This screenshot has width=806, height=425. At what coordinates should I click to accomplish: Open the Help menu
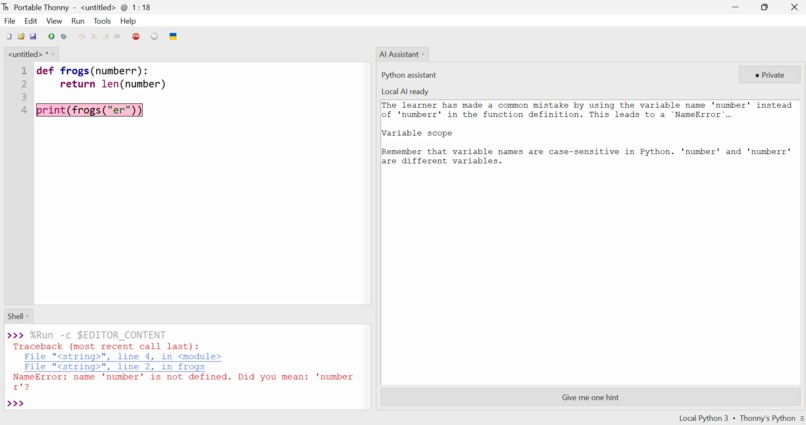[128, 21]
